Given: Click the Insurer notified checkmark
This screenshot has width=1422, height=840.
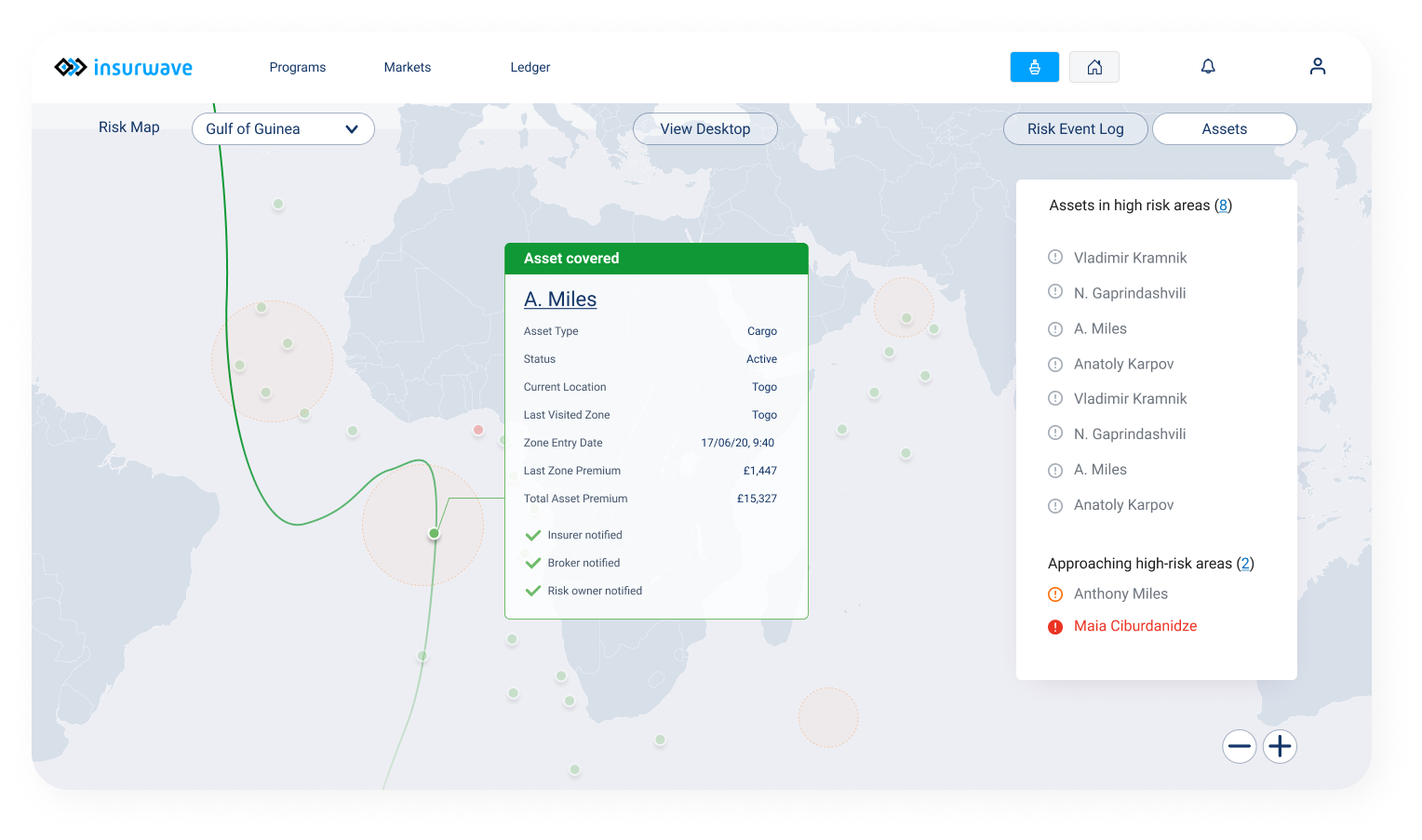Looking at the screenshot, I should 533,536.
